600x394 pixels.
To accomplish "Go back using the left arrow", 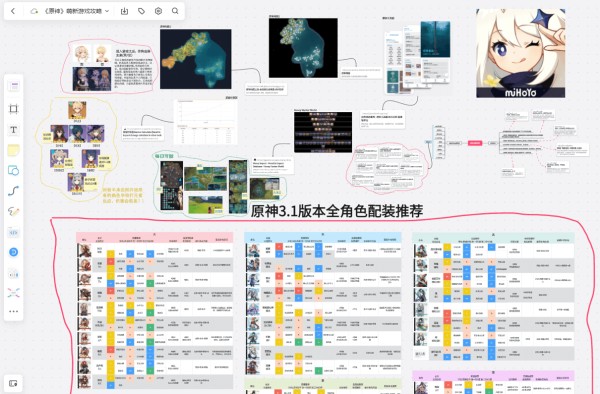I will tap(13, 11).
